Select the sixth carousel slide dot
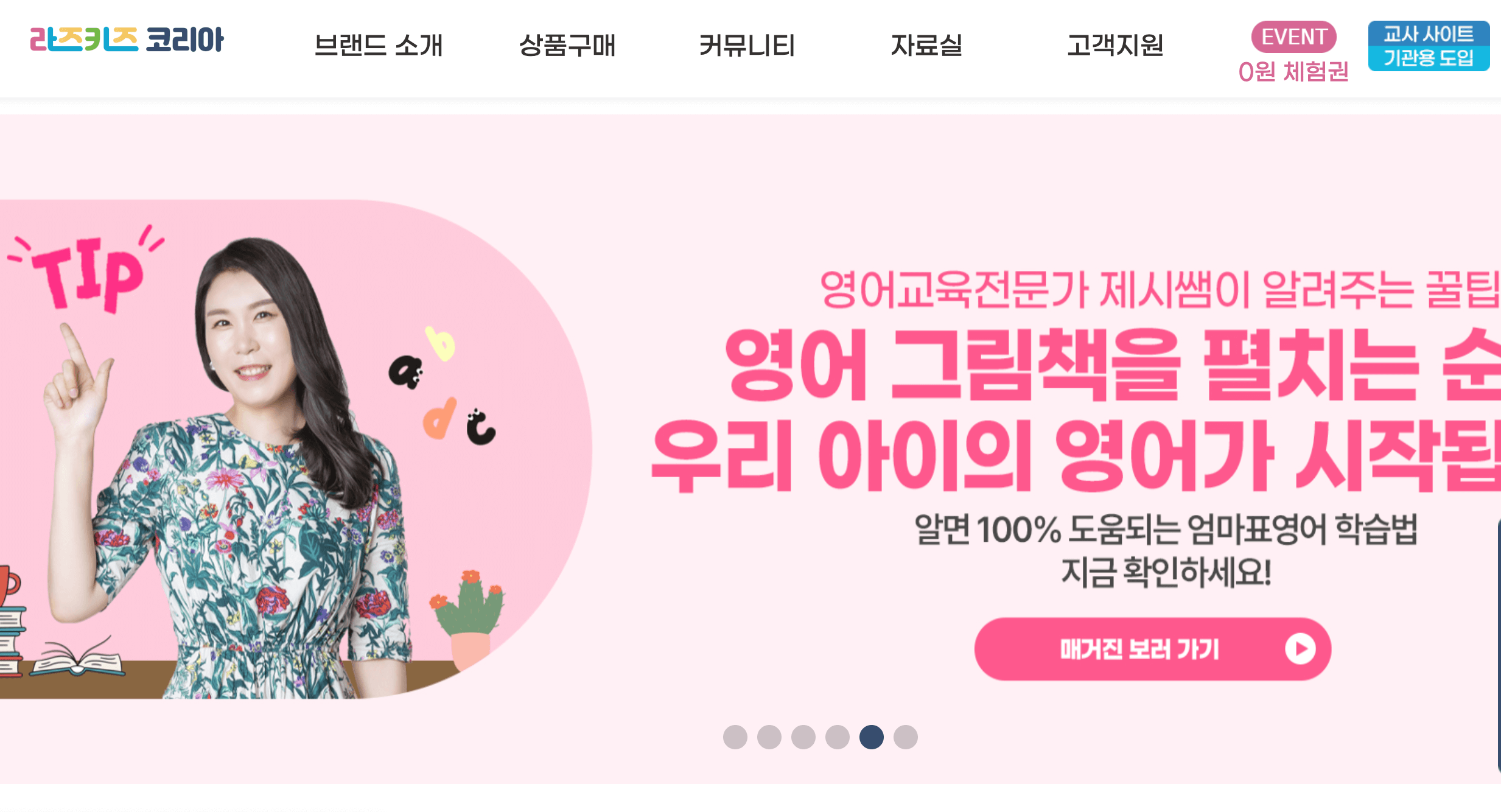Image resolution: width=1501 pixels, height=812 pixels. (905, 737)
